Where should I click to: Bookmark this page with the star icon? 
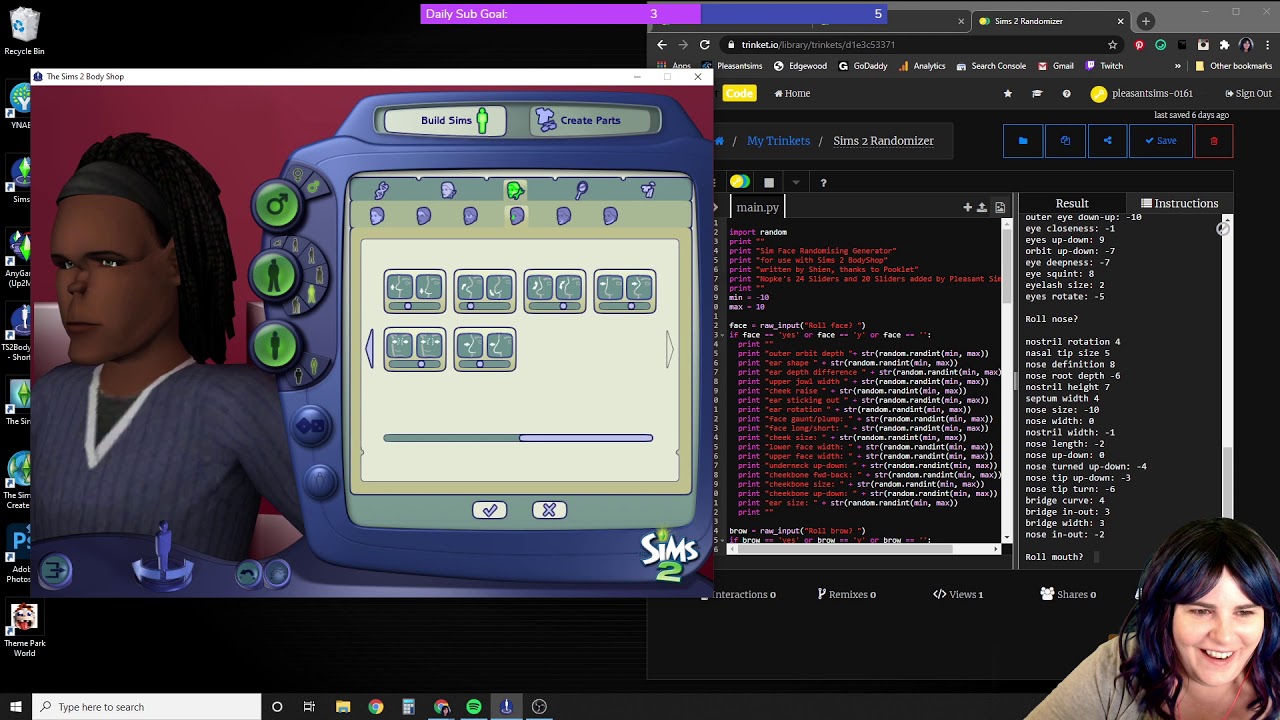[1112, 45]
